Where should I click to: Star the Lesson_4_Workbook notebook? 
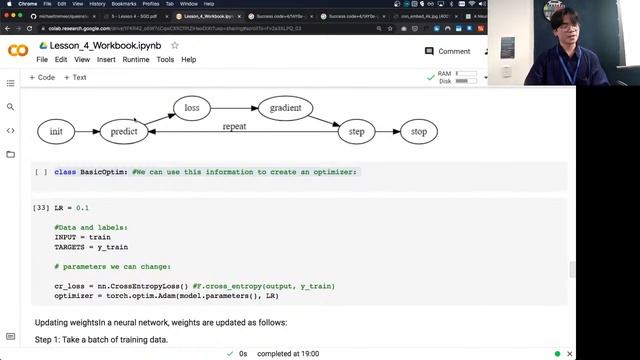(x=175, y=45)
